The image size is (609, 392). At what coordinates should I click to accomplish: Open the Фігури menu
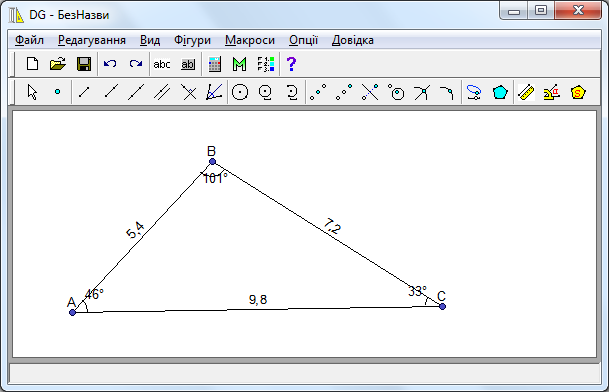(192, 40)
